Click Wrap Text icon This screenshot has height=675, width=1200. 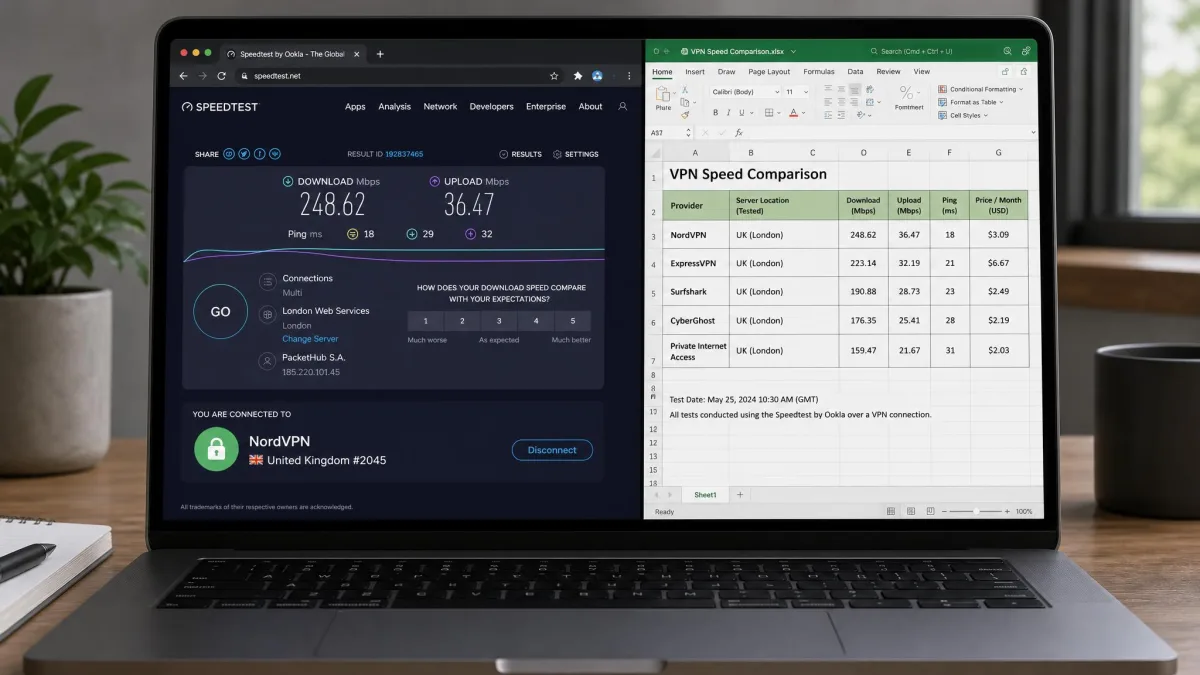[870, 89]
